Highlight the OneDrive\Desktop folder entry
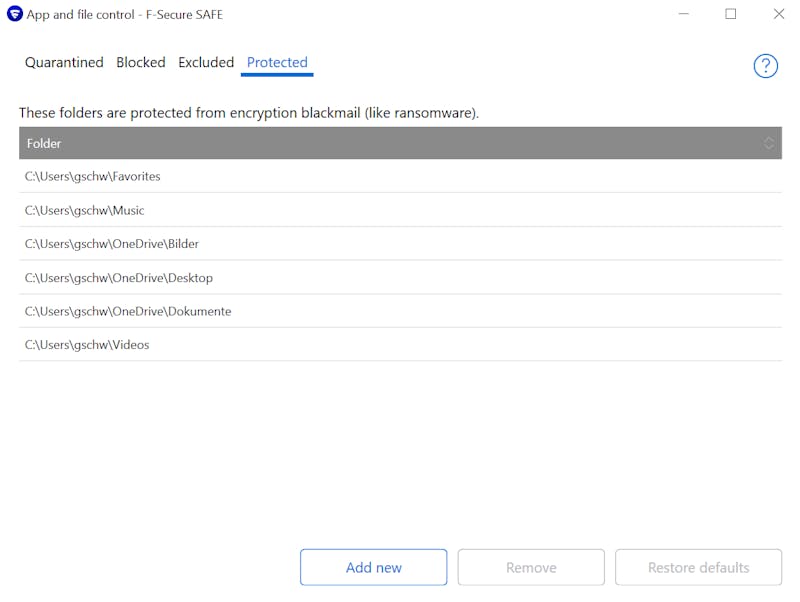The width and height of the screenshot is (800, 602). pyautogui.click(x=401, y=277)
